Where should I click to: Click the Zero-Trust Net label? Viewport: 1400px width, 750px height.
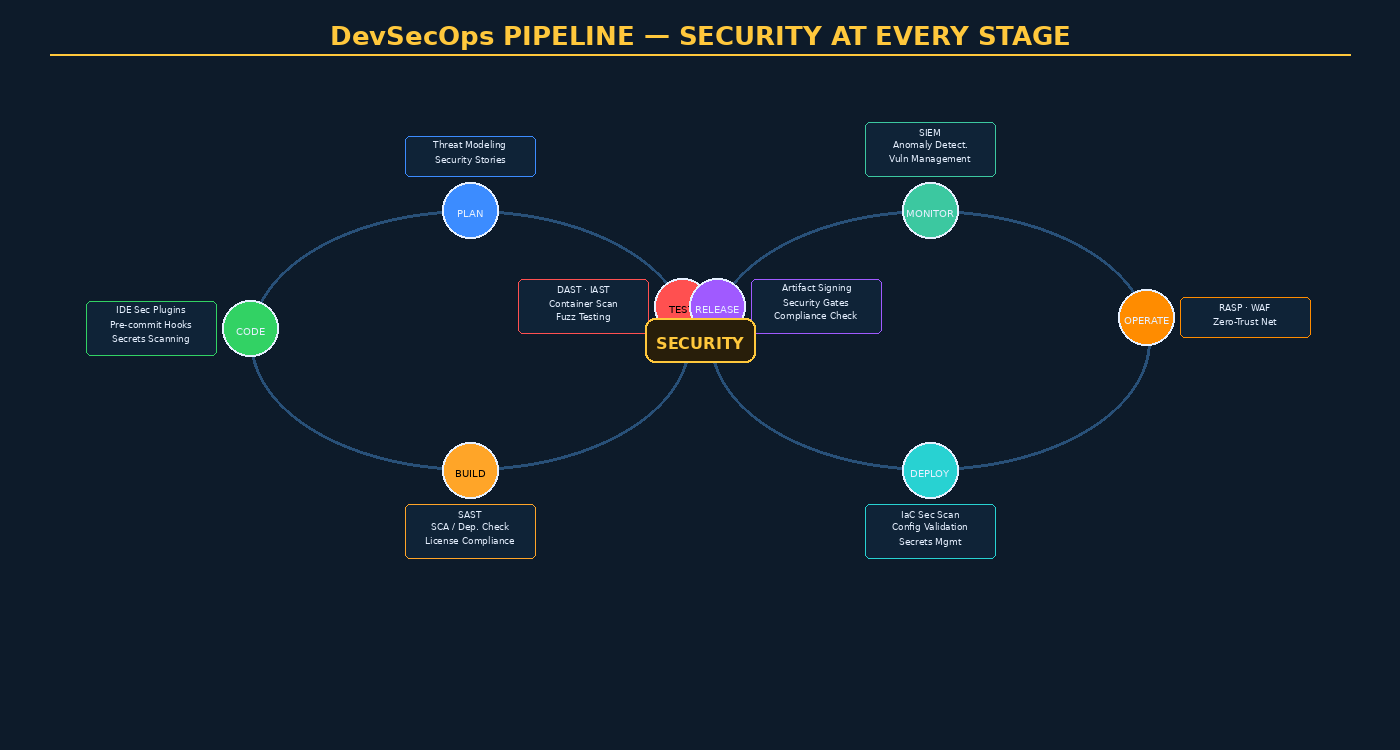tap(1245, 322)
